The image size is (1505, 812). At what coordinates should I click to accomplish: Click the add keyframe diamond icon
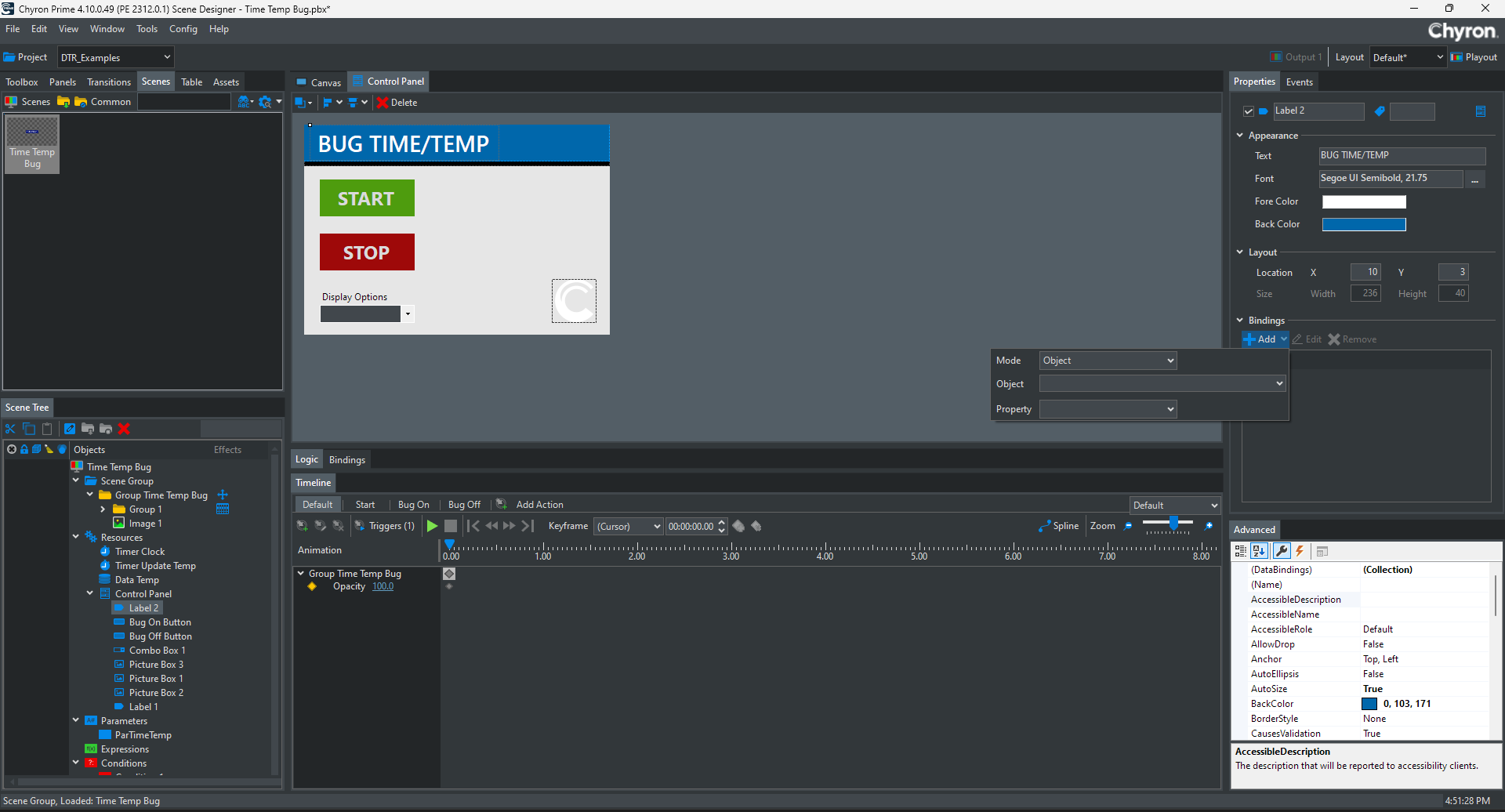[738, 526]
